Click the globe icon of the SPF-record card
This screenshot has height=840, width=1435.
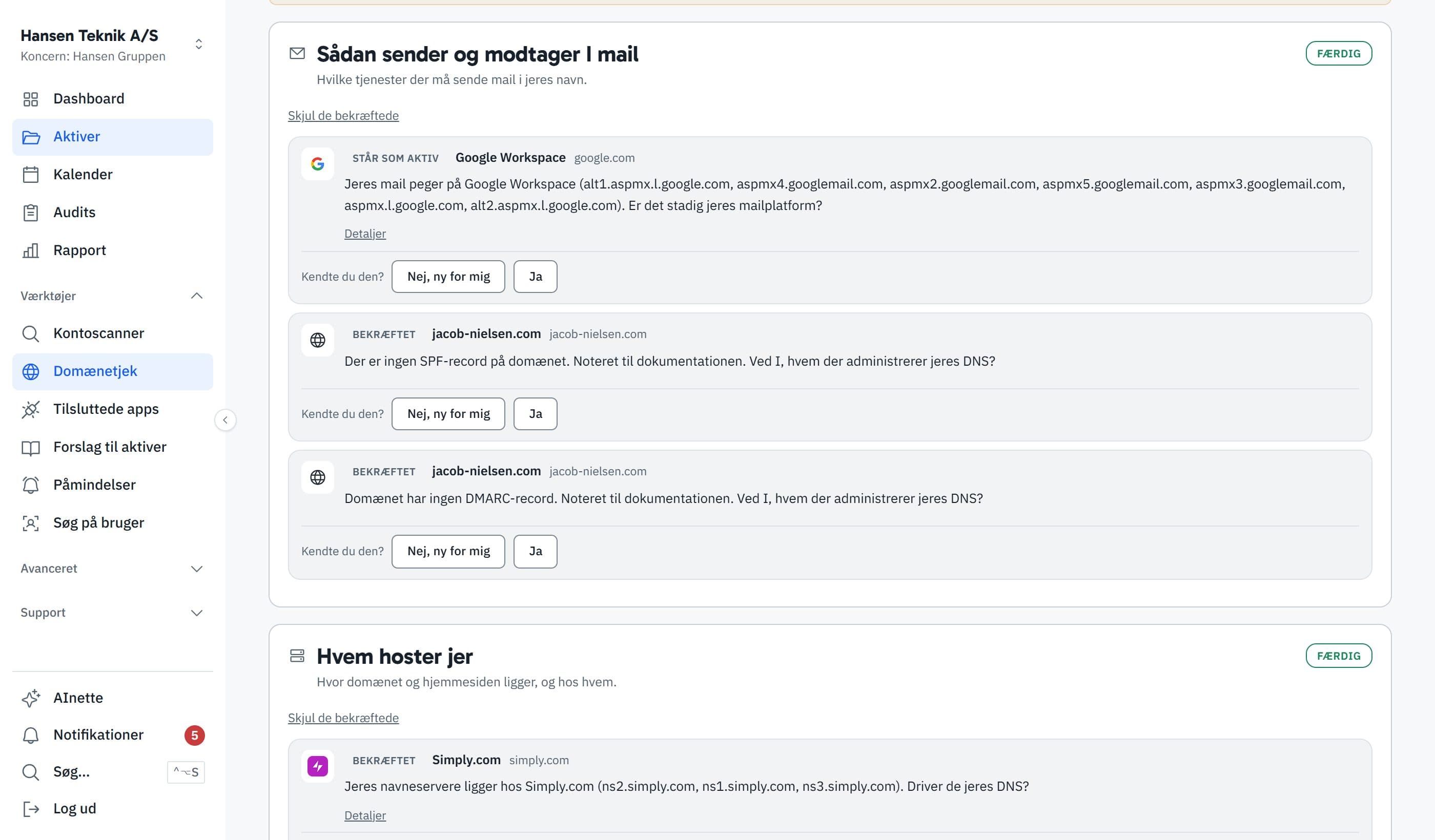[x=317, y=340]
